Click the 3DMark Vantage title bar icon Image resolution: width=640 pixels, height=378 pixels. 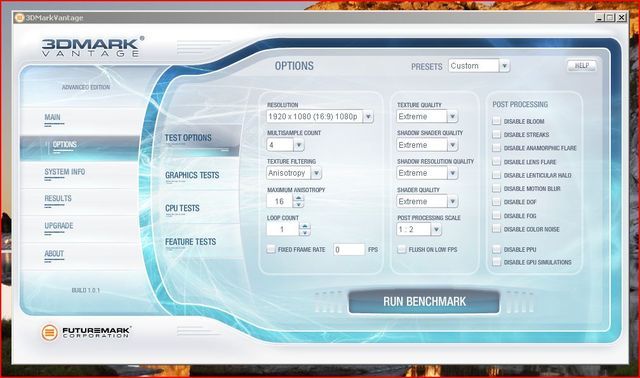point(19,18)
